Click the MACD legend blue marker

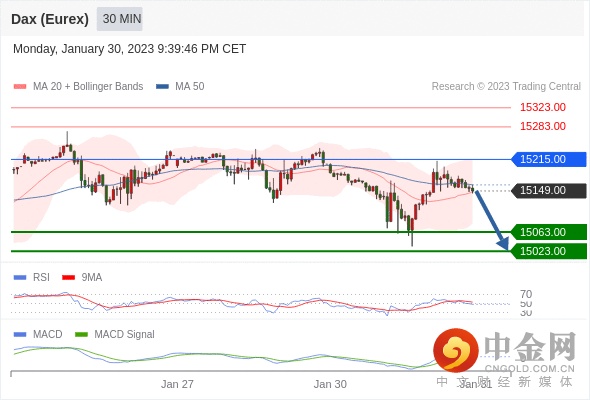(20, 334)
